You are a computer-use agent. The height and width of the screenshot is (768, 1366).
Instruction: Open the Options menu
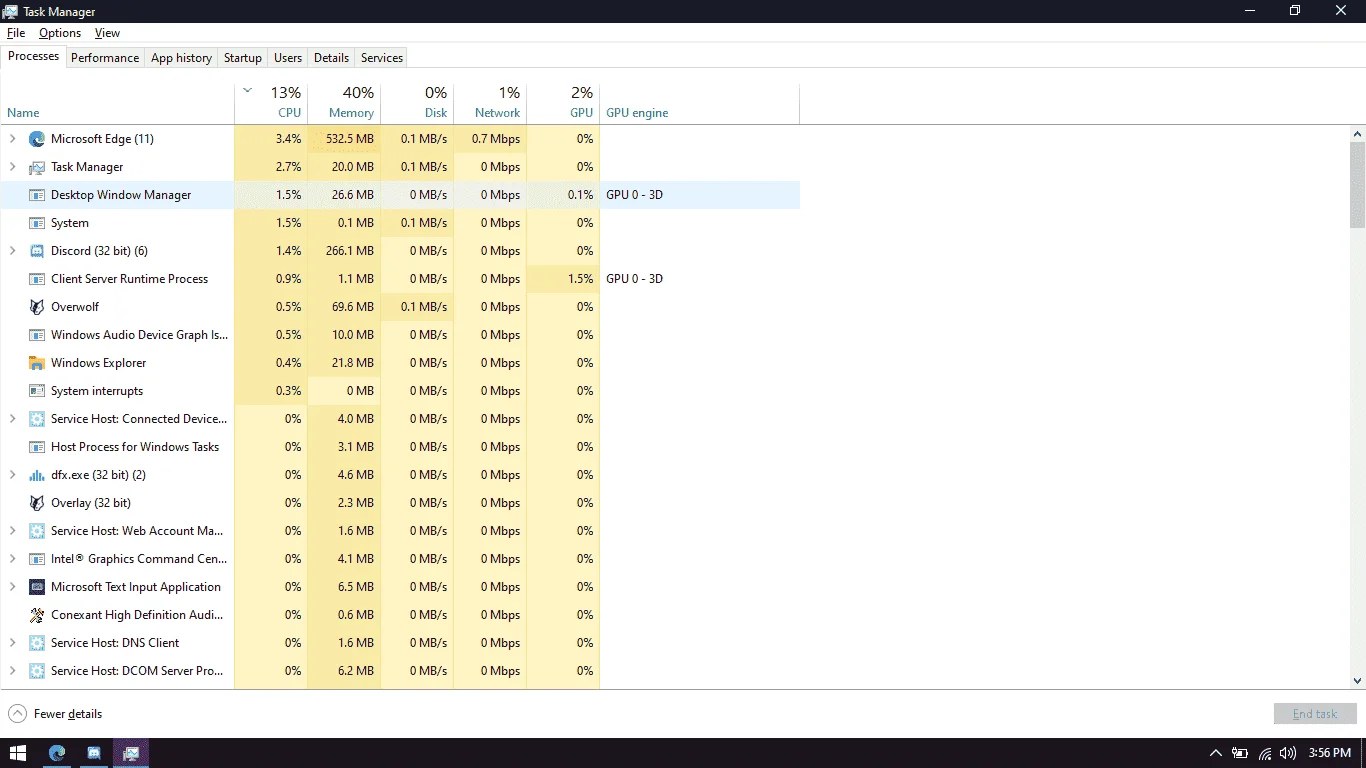click(60, 33)
